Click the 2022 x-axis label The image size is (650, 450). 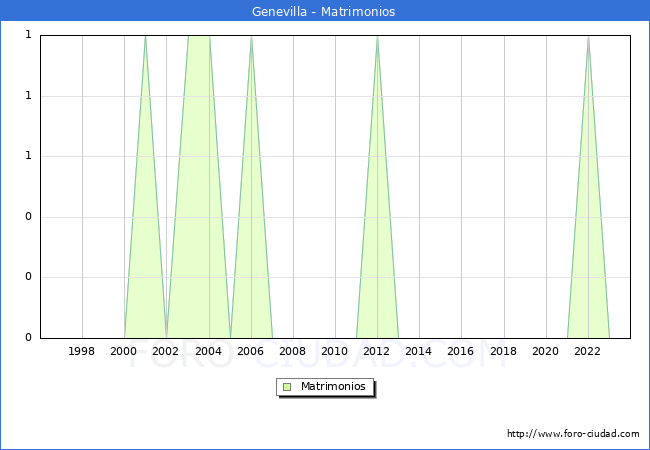point(588,351)
